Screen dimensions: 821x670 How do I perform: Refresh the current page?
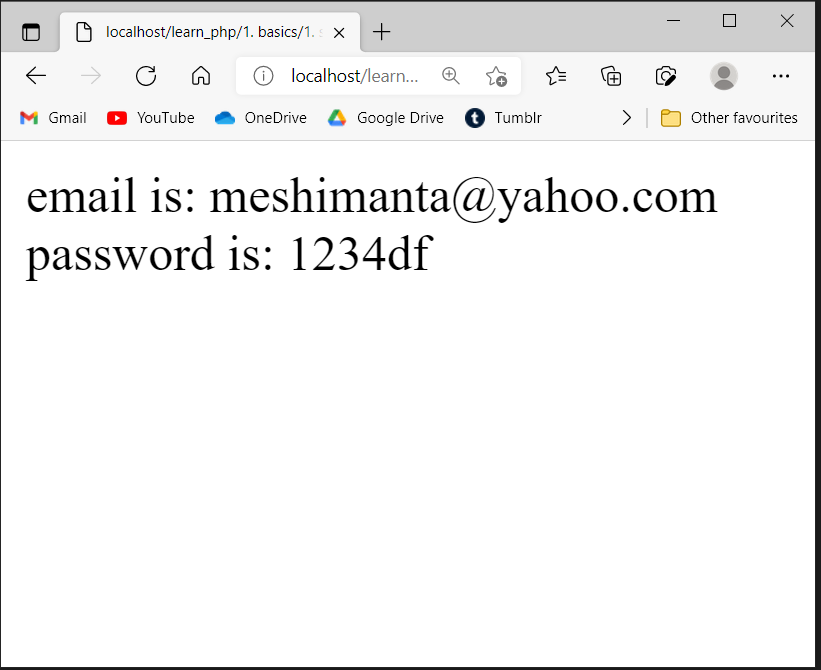tap(146, 76)
